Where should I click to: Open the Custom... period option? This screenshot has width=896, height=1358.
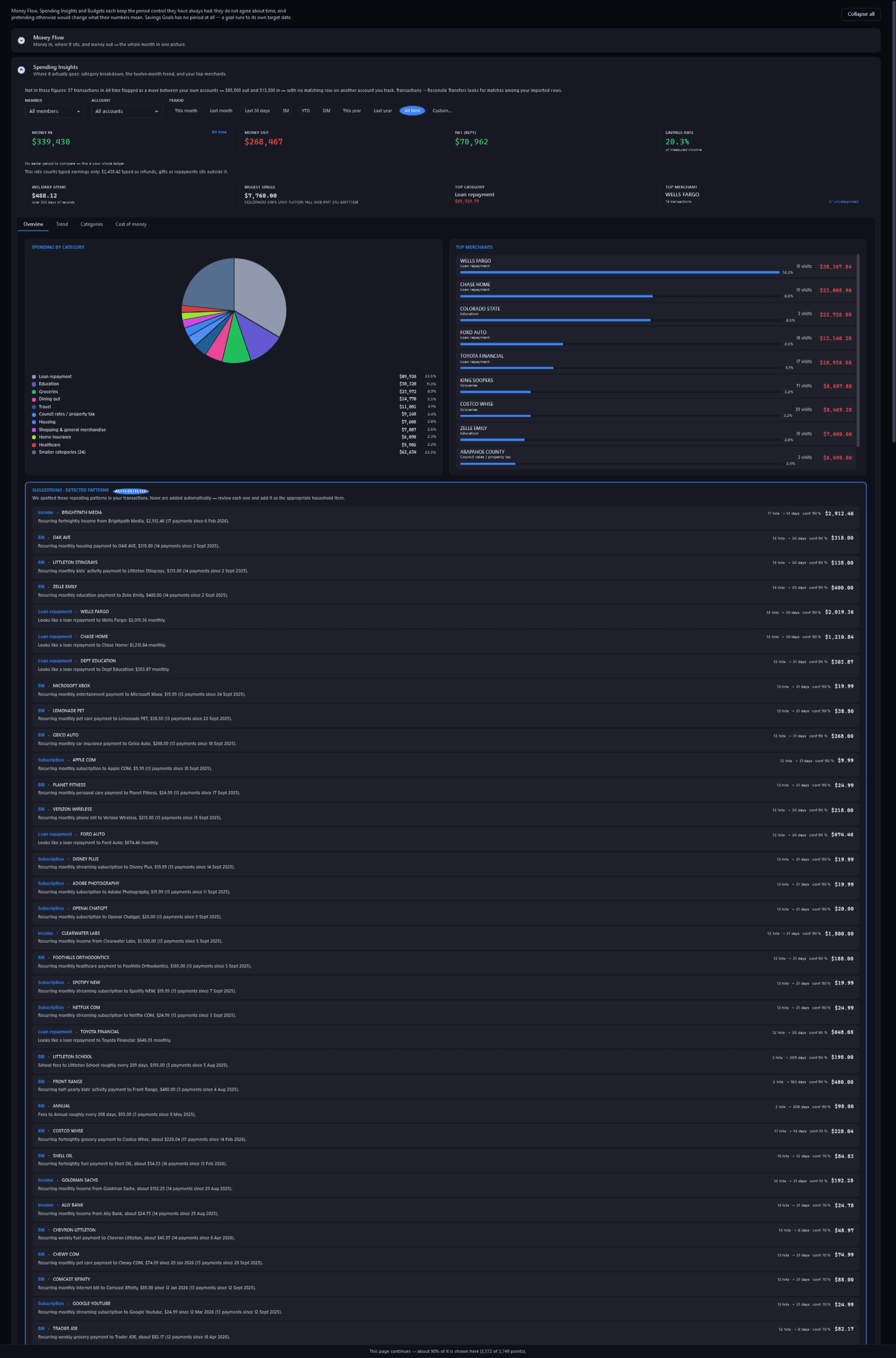[442, 111]
